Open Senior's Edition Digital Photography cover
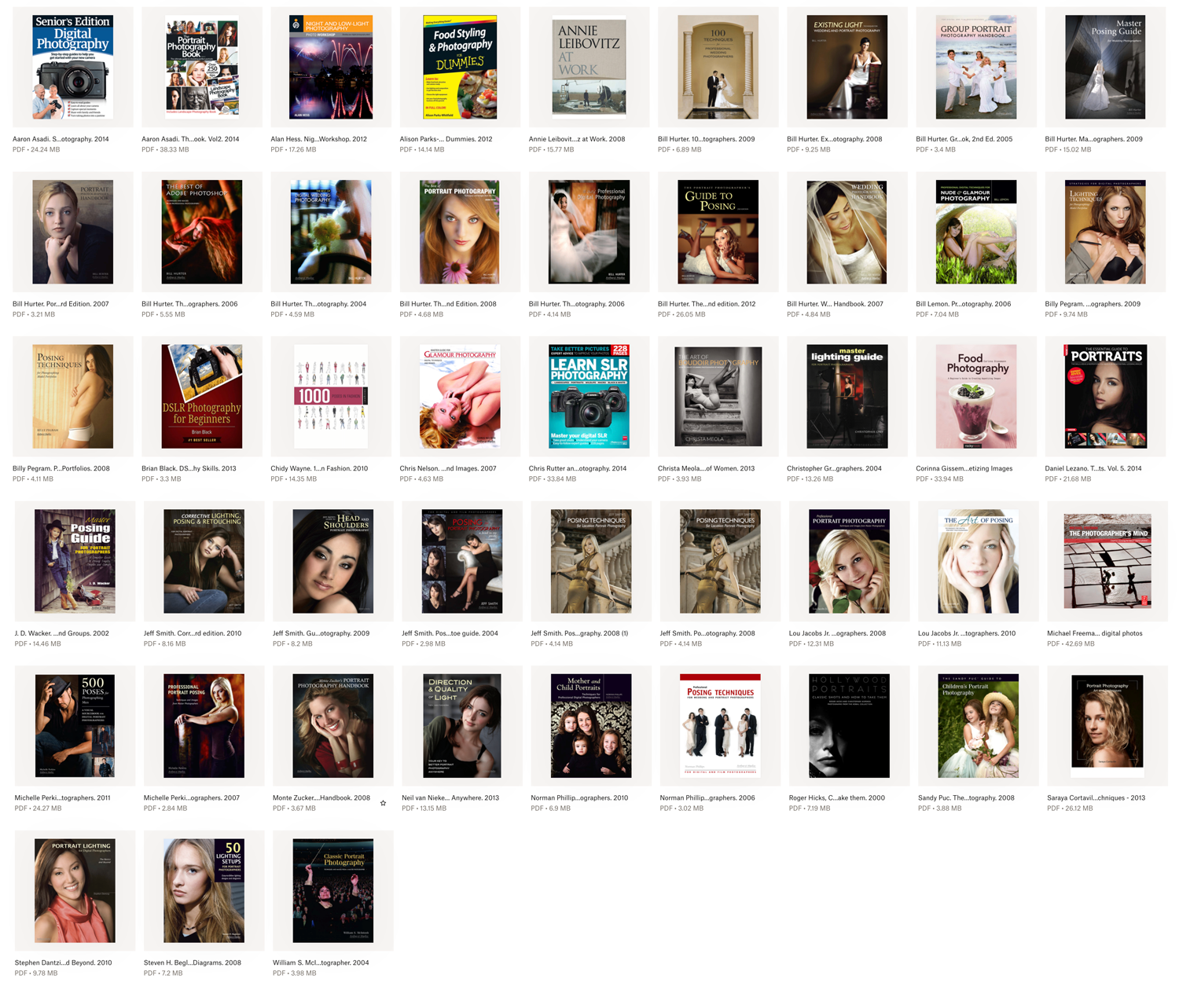The width and height of the screenshot is (1179, 1008). [x=72, y=67]
